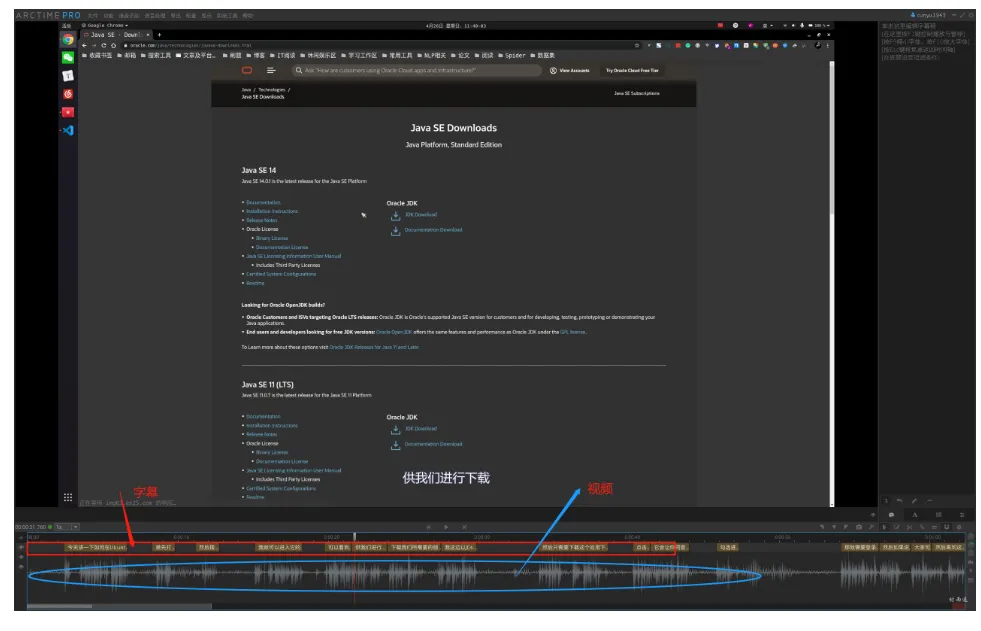The width and height of the screenshot is (981, 631).
Task: Click the WeChat icon in the video's dock
Action: (x=68, y=58)
